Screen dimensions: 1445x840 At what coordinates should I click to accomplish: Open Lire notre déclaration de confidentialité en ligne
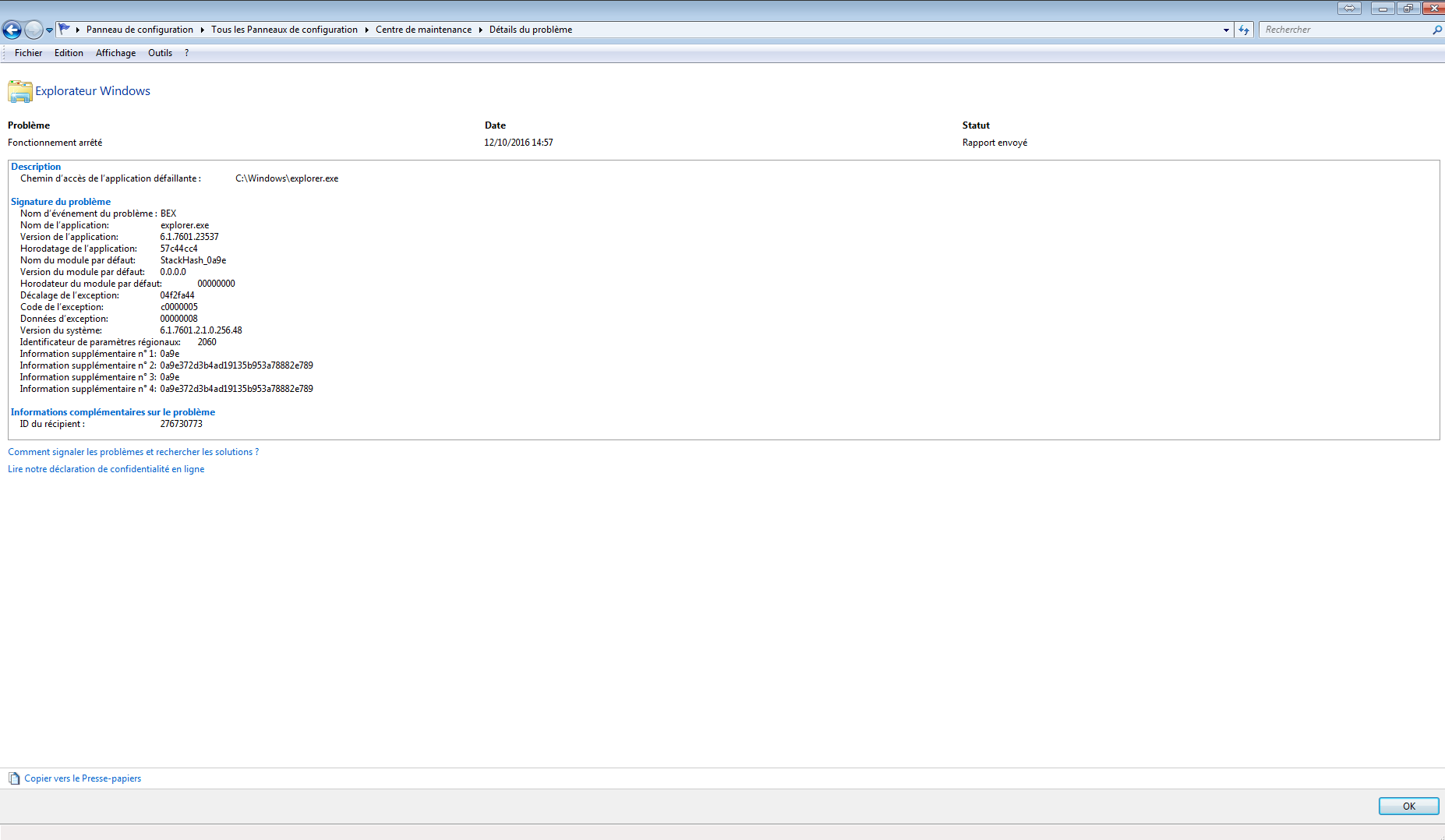click(x=106, y=468)
